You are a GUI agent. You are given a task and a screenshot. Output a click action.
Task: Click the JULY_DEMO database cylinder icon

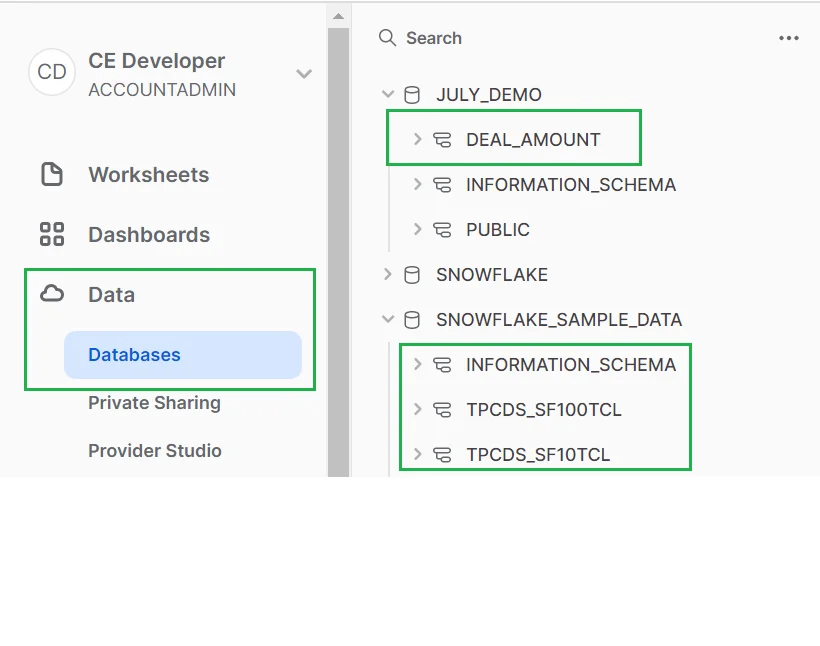(x=411, y=95)
